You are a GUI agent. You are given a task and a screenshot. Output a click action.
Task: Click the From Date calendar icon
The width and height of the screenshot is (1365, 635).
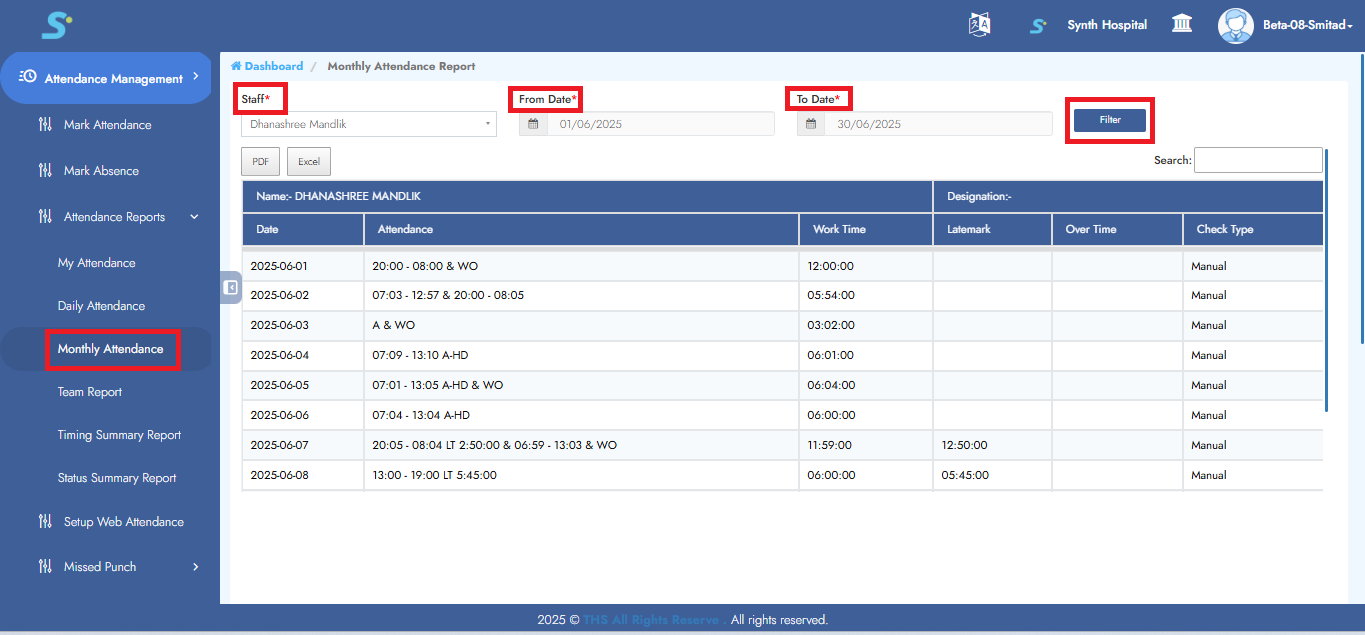tap(533, 124)
